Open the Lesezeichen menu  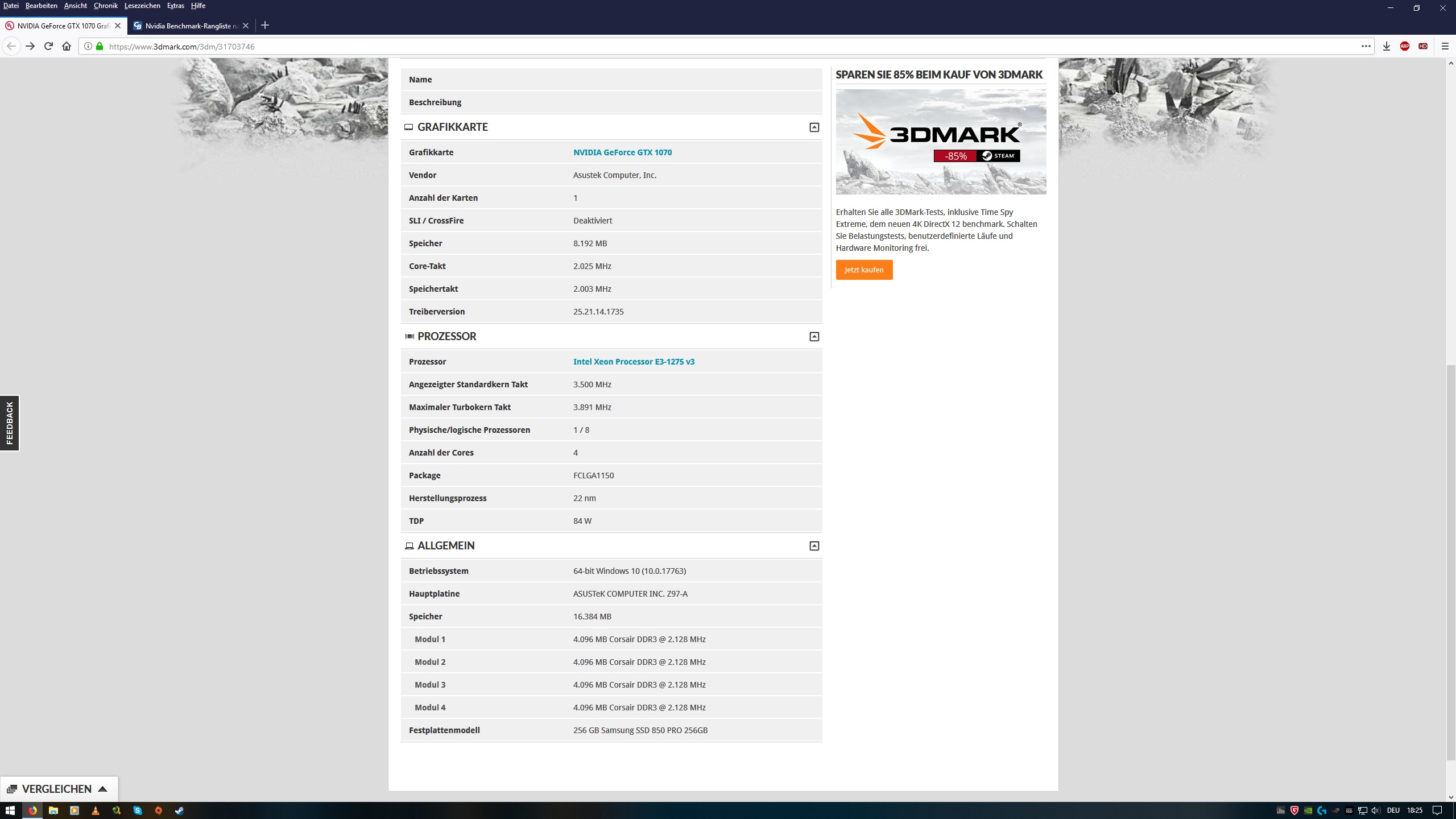(142, 6)
